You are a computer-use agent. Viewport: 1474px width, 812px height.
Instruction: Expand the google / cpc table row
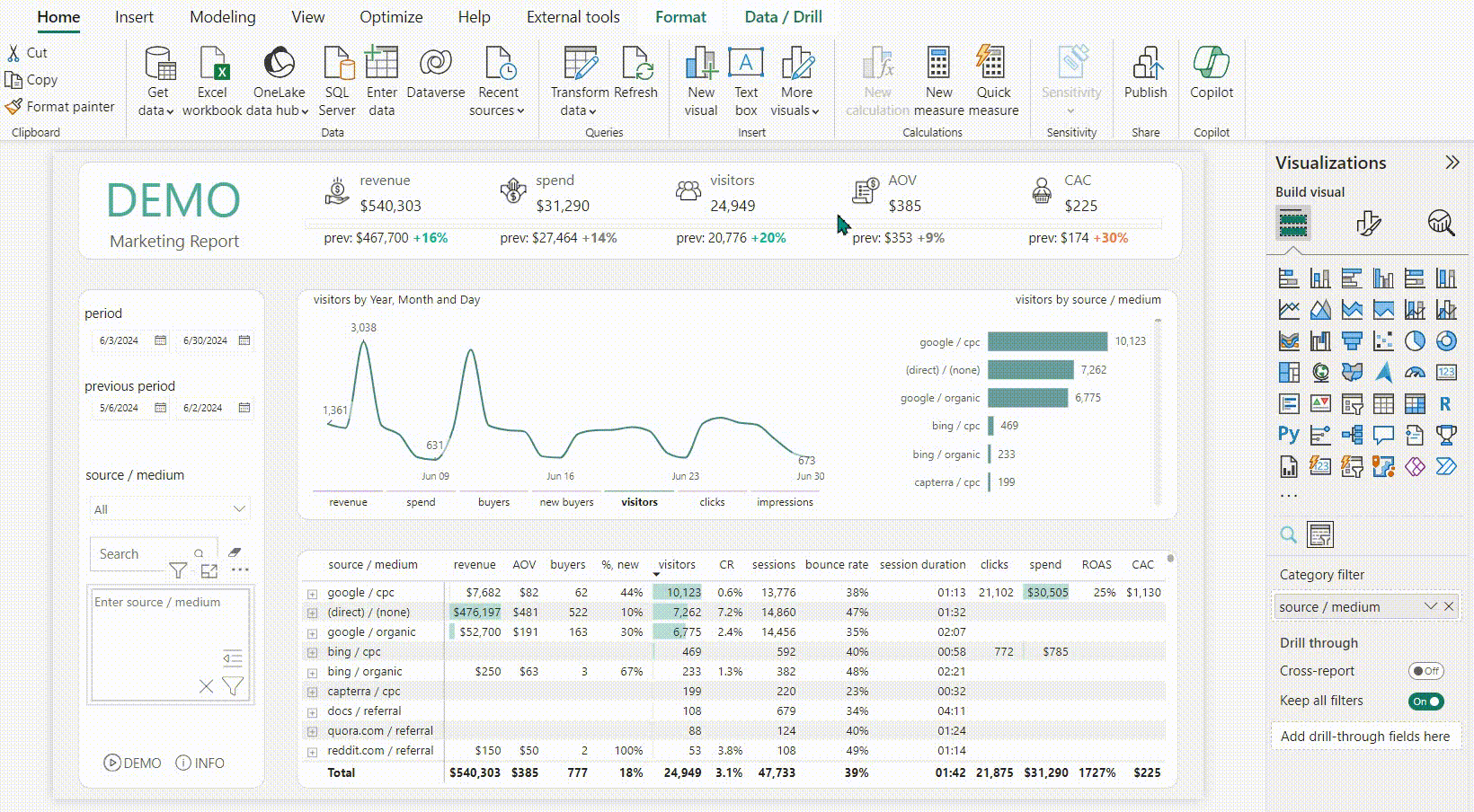[312, 593]
